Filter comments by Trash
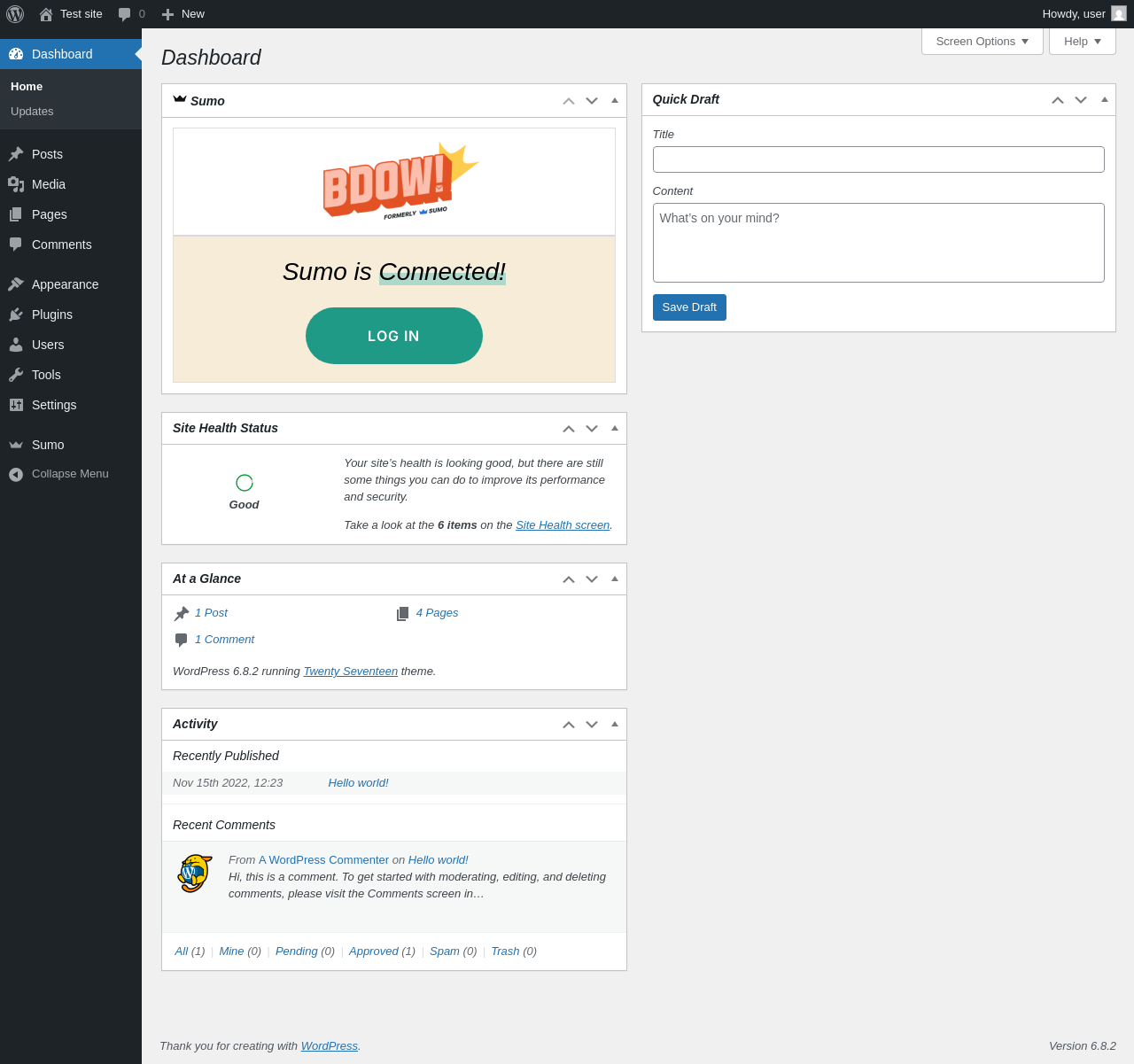This screenshot has height=1064, width=1134. 505,951
